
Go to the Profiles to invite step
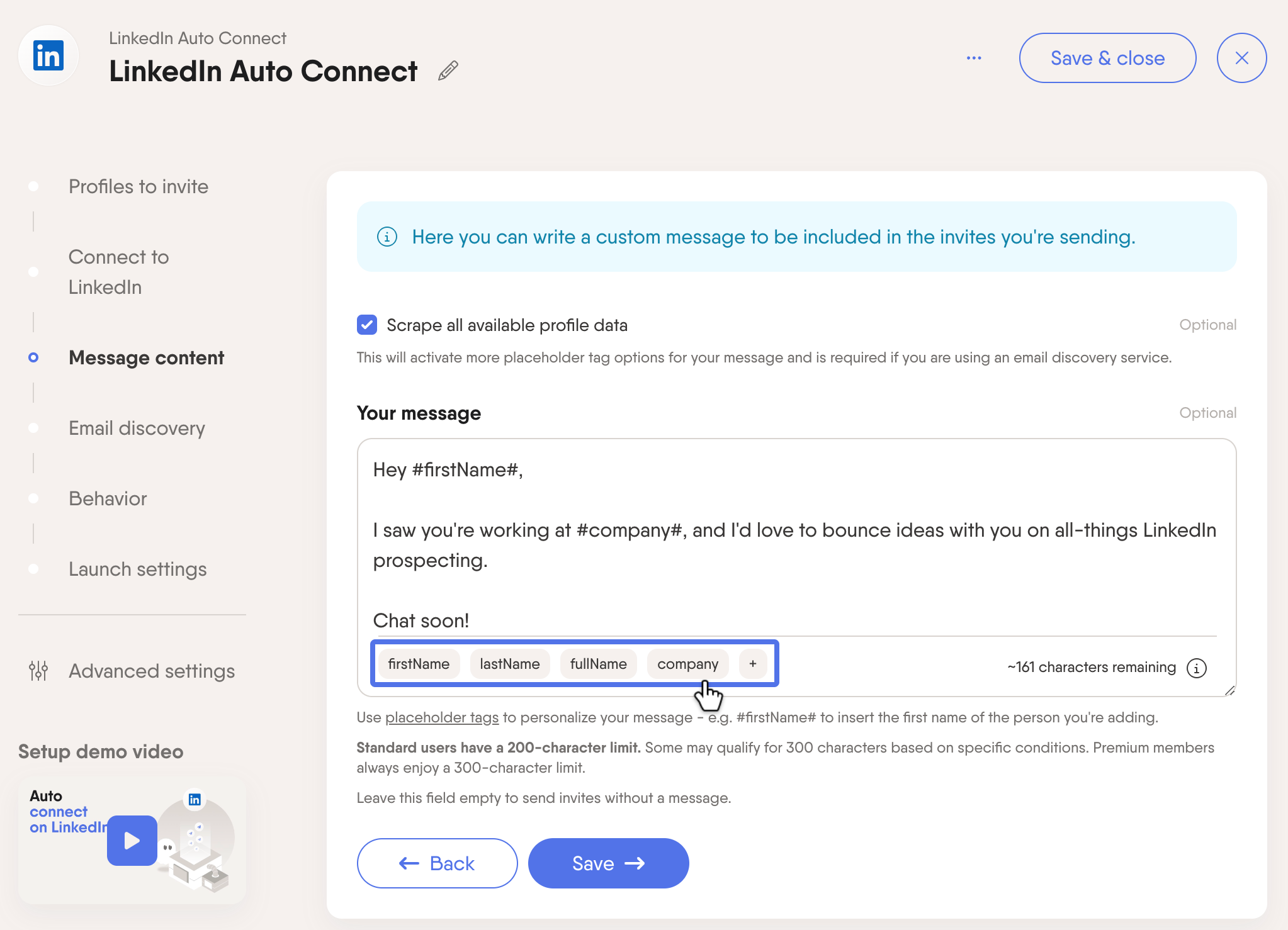[138, 186]
